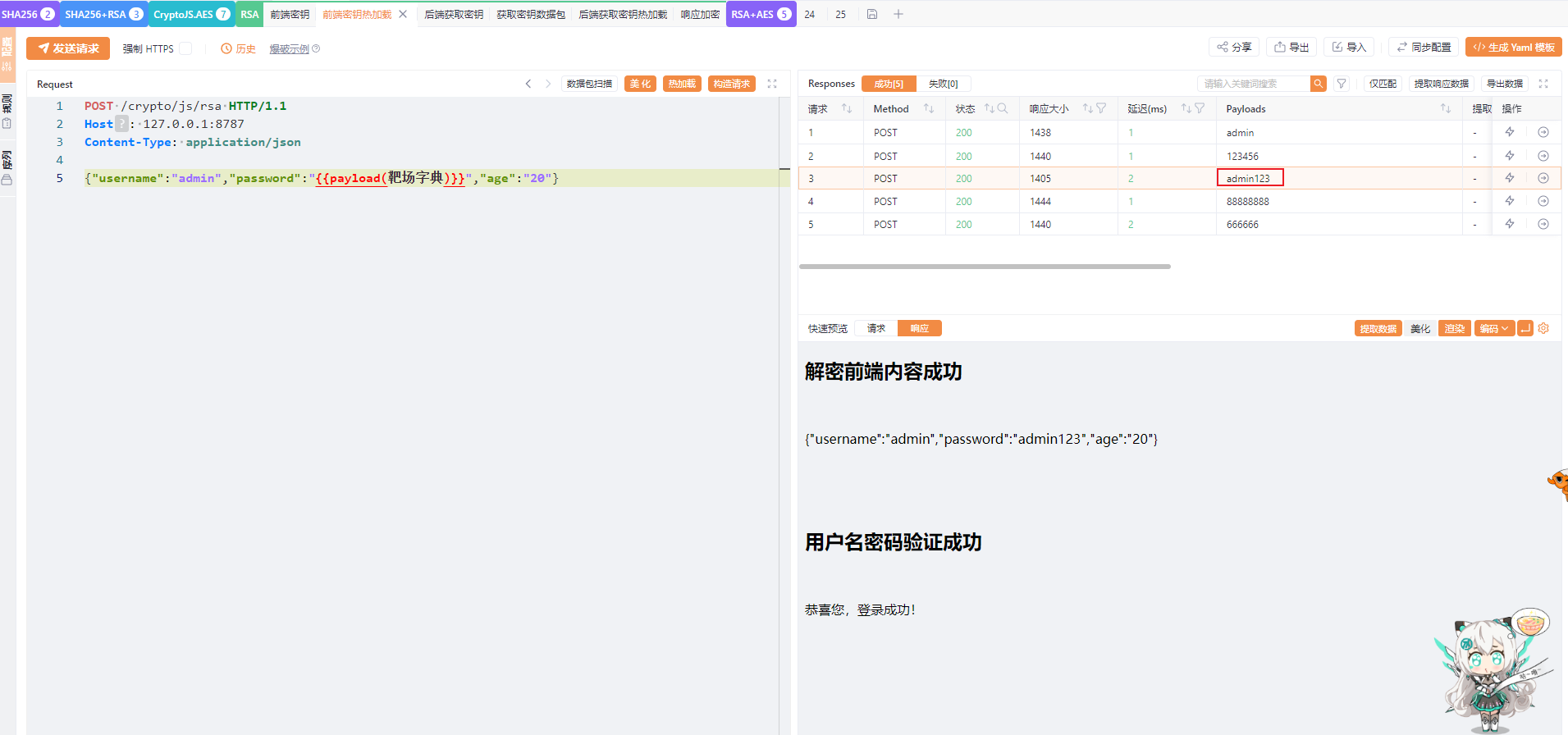Click the 热加载 hot reload button
This screenshot has width=1568, height=735.
682,84
